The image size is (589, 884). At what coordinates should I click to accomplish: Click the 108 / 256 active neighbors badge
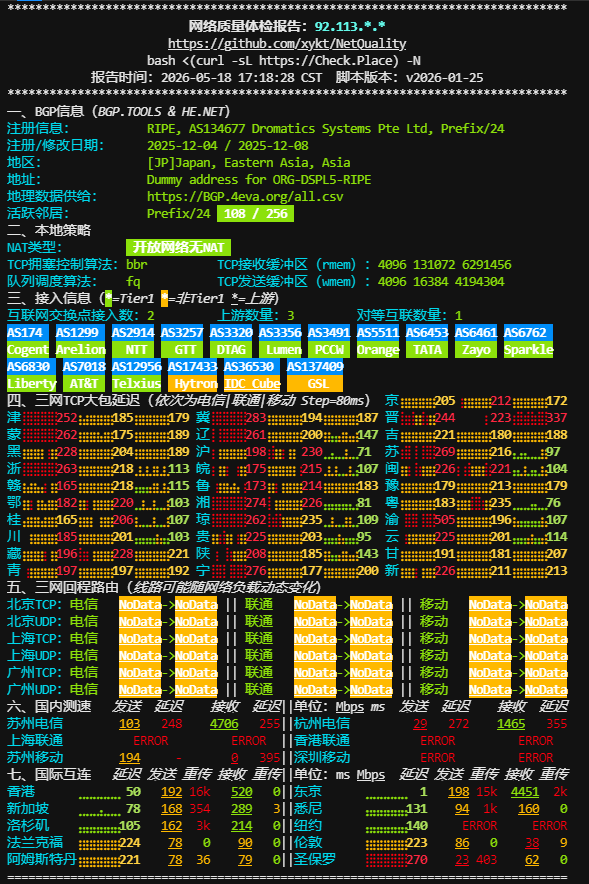(x=255, y=214)
